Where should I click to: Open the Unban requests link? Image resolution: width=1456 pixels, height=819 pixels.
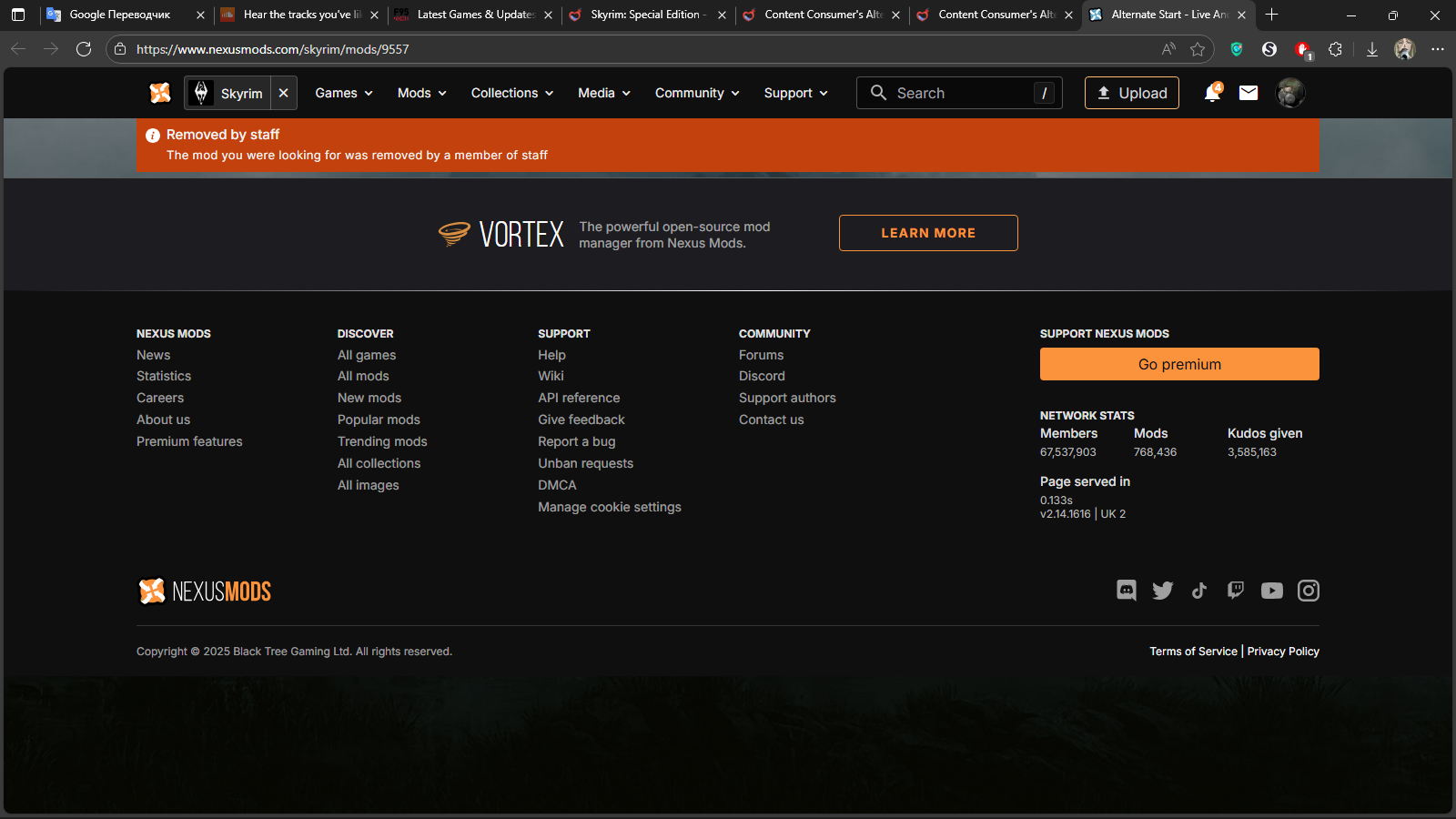click(x=585, y=463)
